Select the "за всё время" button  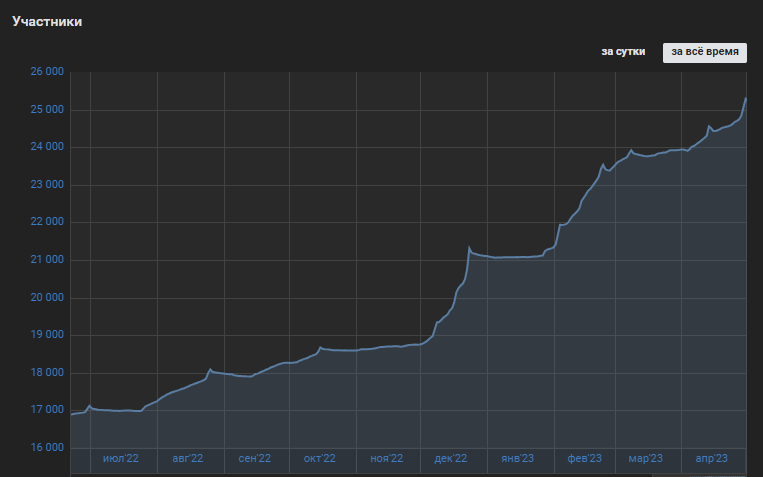click(705, 52)
